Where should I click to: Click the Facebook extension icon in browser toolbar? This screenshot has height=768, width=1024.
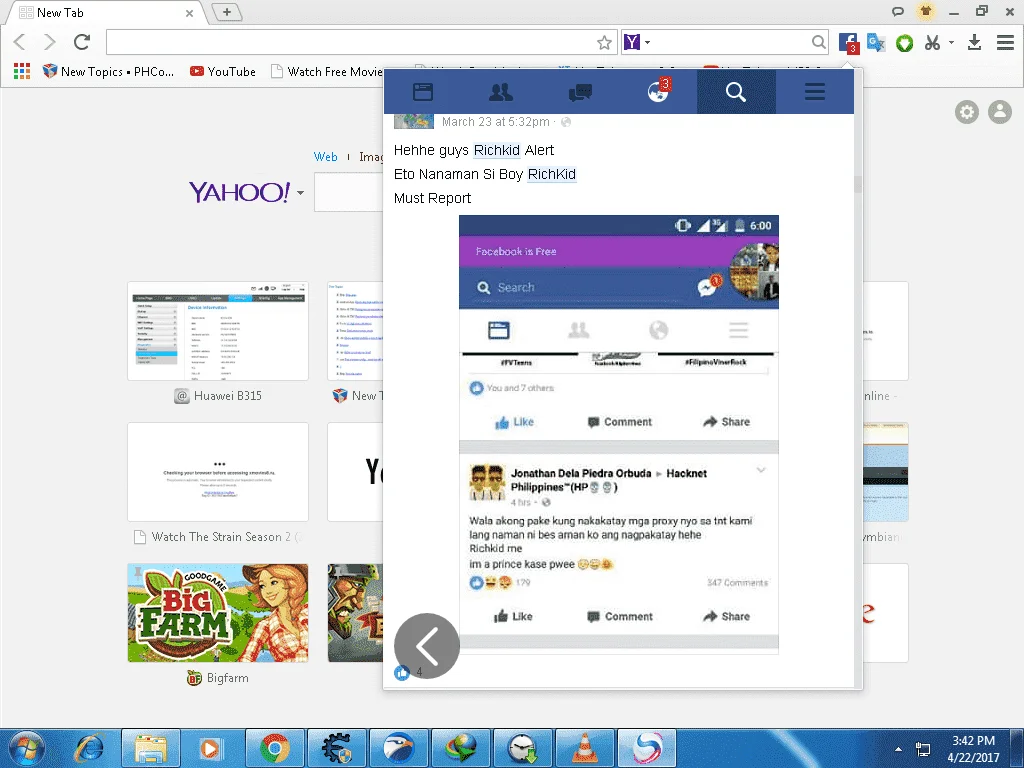tap(848, 43)
